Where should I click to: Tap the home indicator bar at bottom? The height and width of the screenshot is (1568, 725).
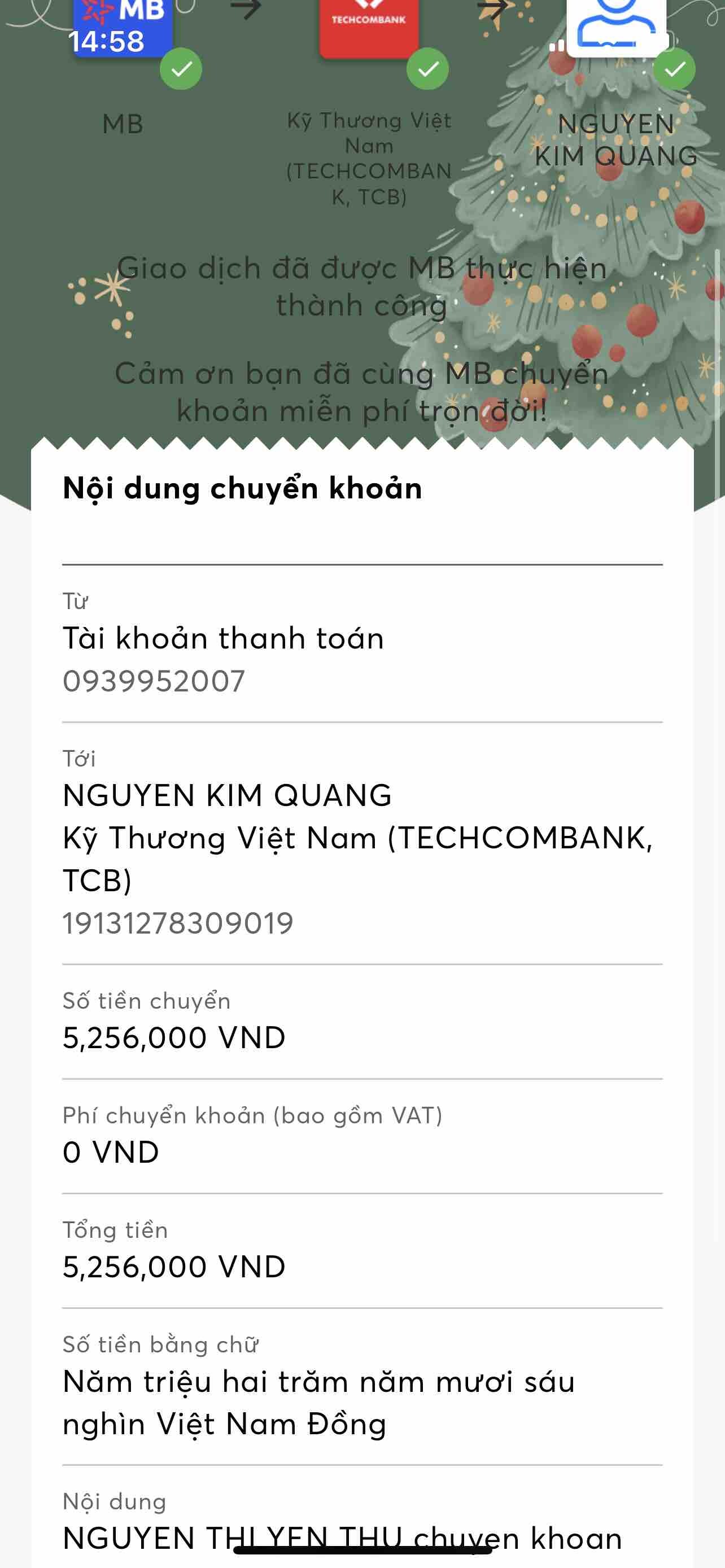tap(362, 1551)
